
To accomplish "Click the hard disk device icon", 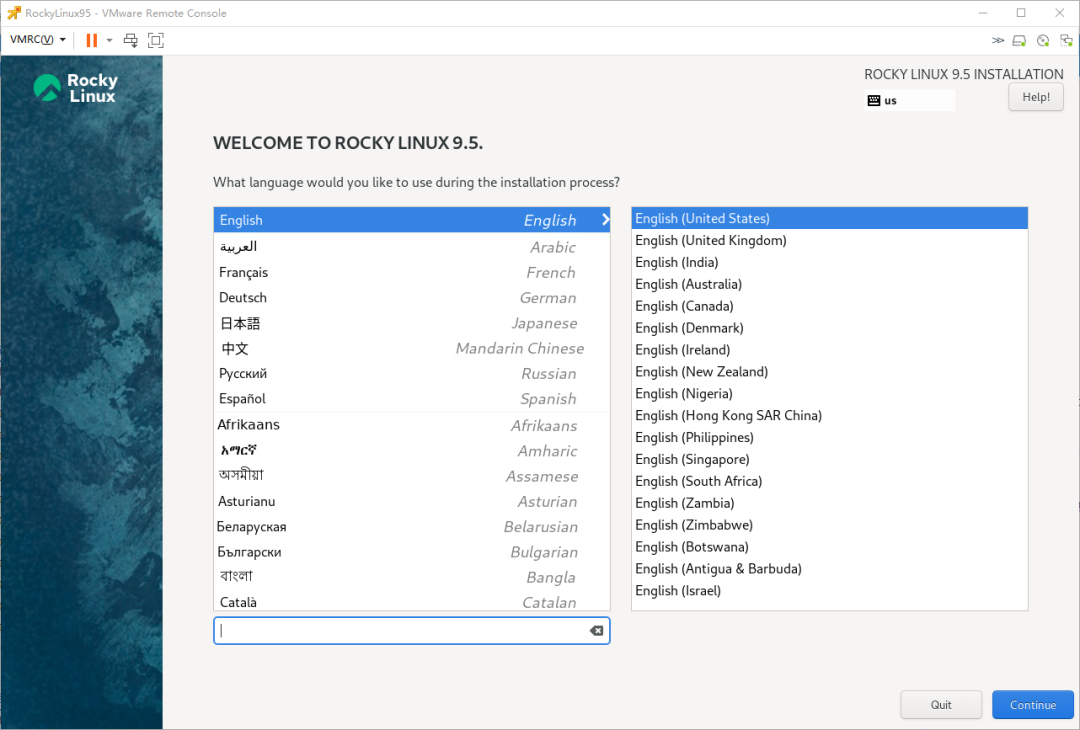I will pos(1019,41).
